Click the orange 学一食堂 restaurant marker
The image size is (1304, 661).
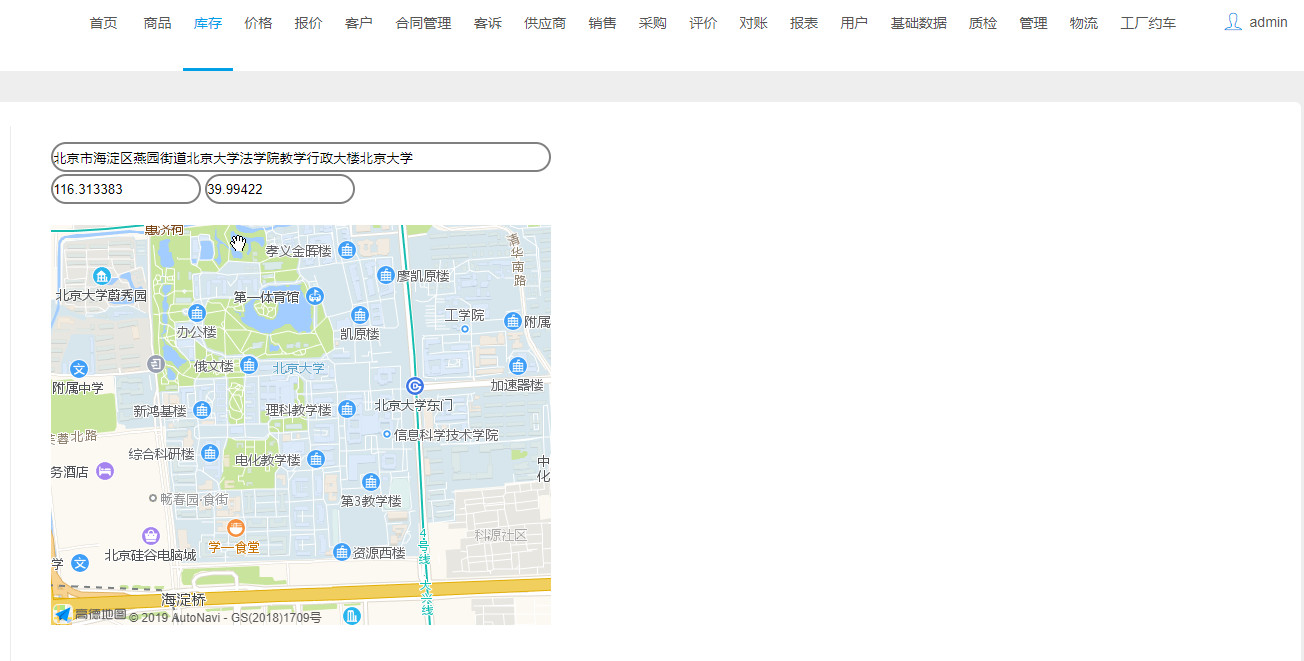234,530
